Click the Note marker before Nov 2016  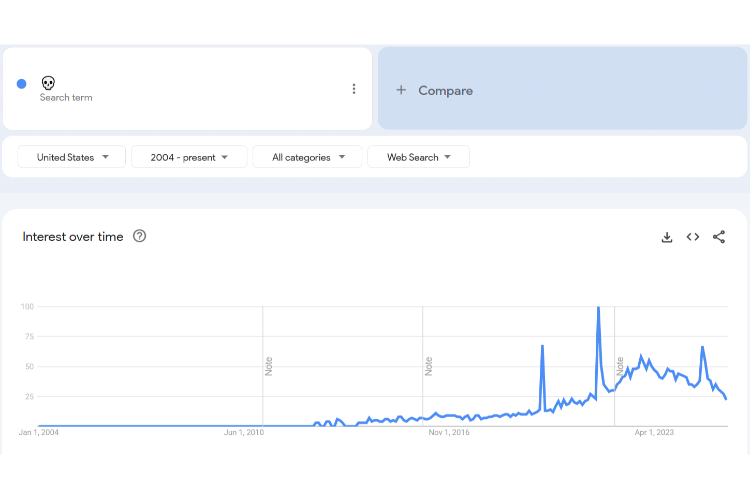[428, 366]
